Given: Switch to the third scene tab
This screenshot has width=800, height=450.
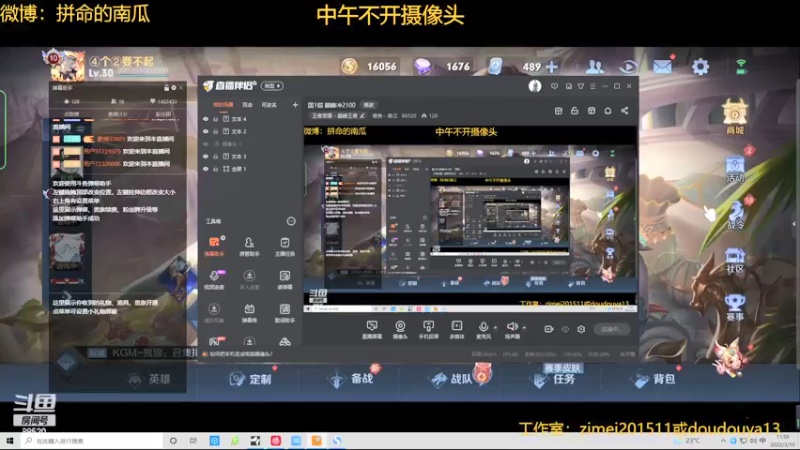Looking at the screenshot, I should coord(269,105).
